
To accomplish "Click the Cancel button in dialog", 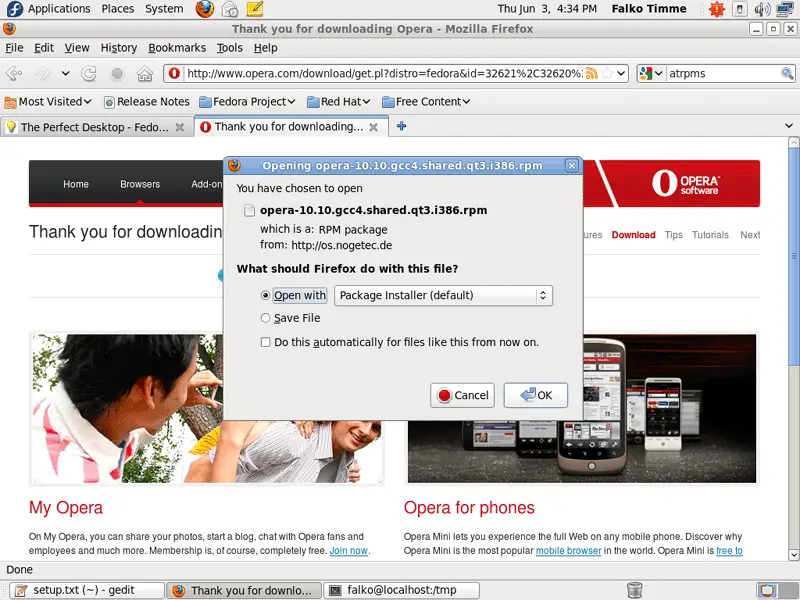I will [462, 395].
